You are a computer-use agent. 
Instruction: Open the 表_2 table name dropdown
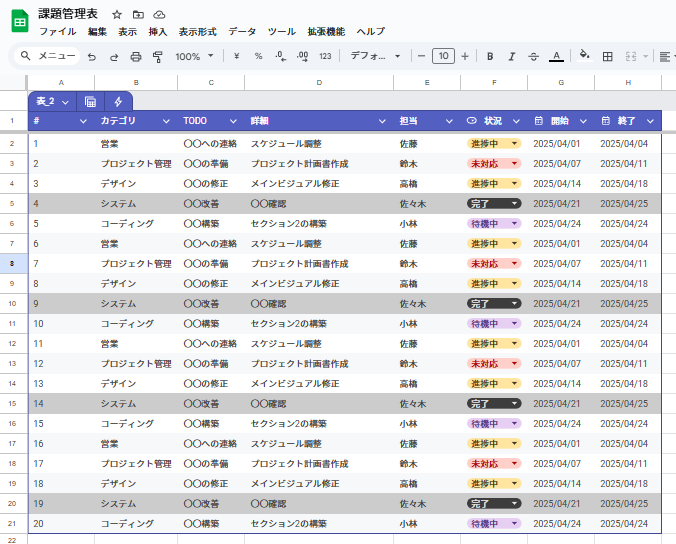(65, 102)
